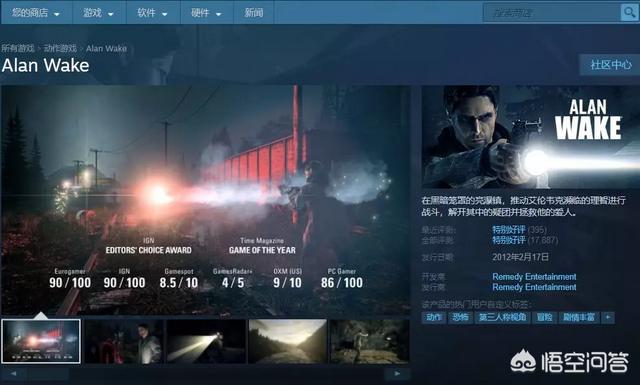
Task: Open the Alan Wake breadcrumb link
Action: [x=106, y=48]
